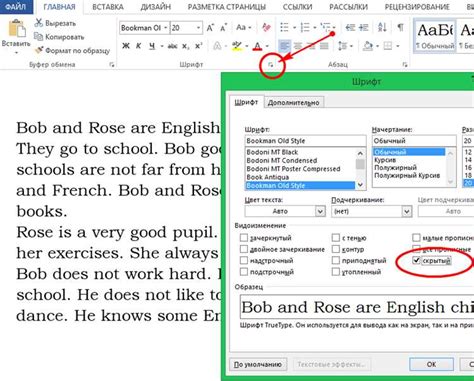Select Полужирный in the Начертание list
The width and height of the screenshot is (474, 381).
point(395,167)
